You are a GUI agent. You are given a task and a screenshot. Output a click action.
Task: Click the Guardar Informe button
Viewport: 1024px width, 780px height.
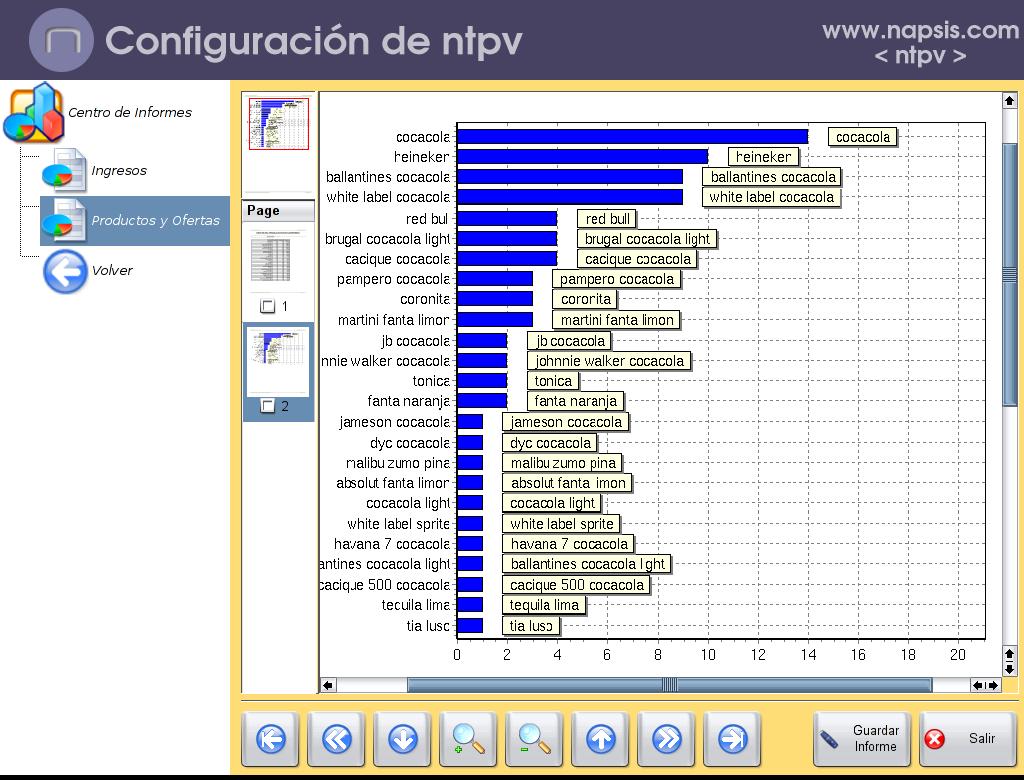coord(861,740)
